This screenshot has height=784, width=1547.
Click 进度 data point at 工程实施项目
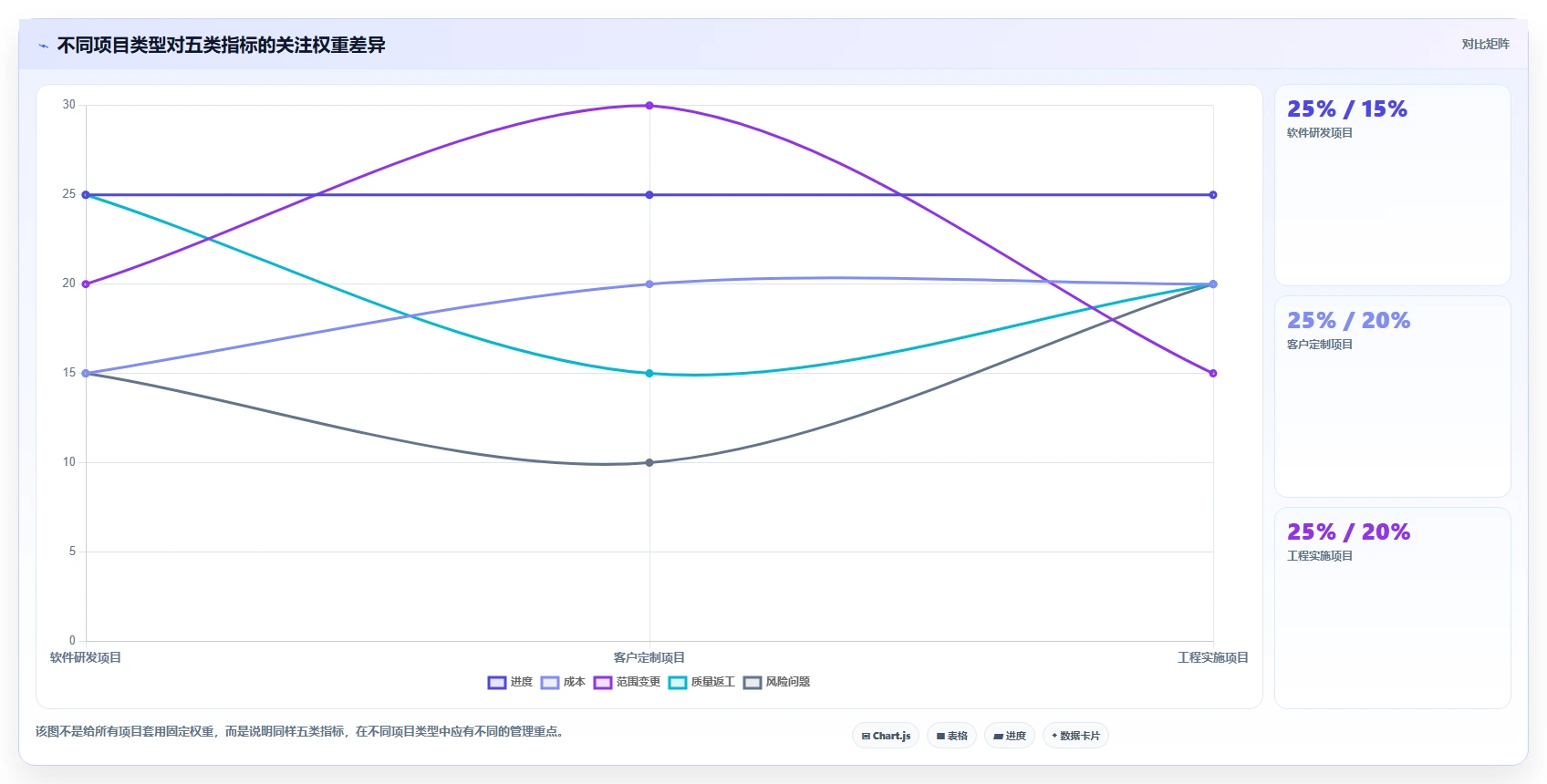tap(1212, 195)
